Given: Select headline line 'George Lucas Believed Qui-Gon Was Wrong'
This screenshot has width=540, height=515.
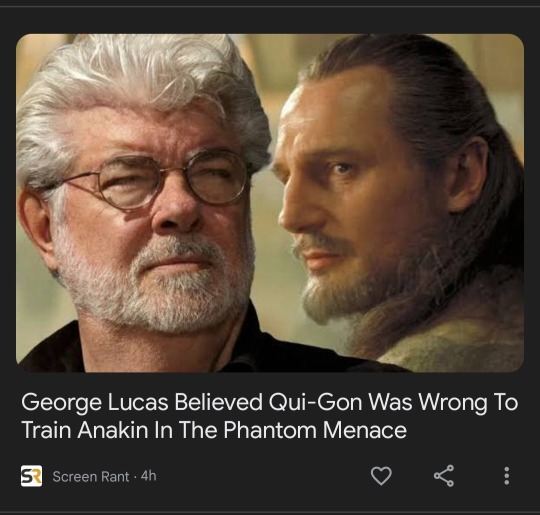Looking at the screenshot, I should pos(253,402).
